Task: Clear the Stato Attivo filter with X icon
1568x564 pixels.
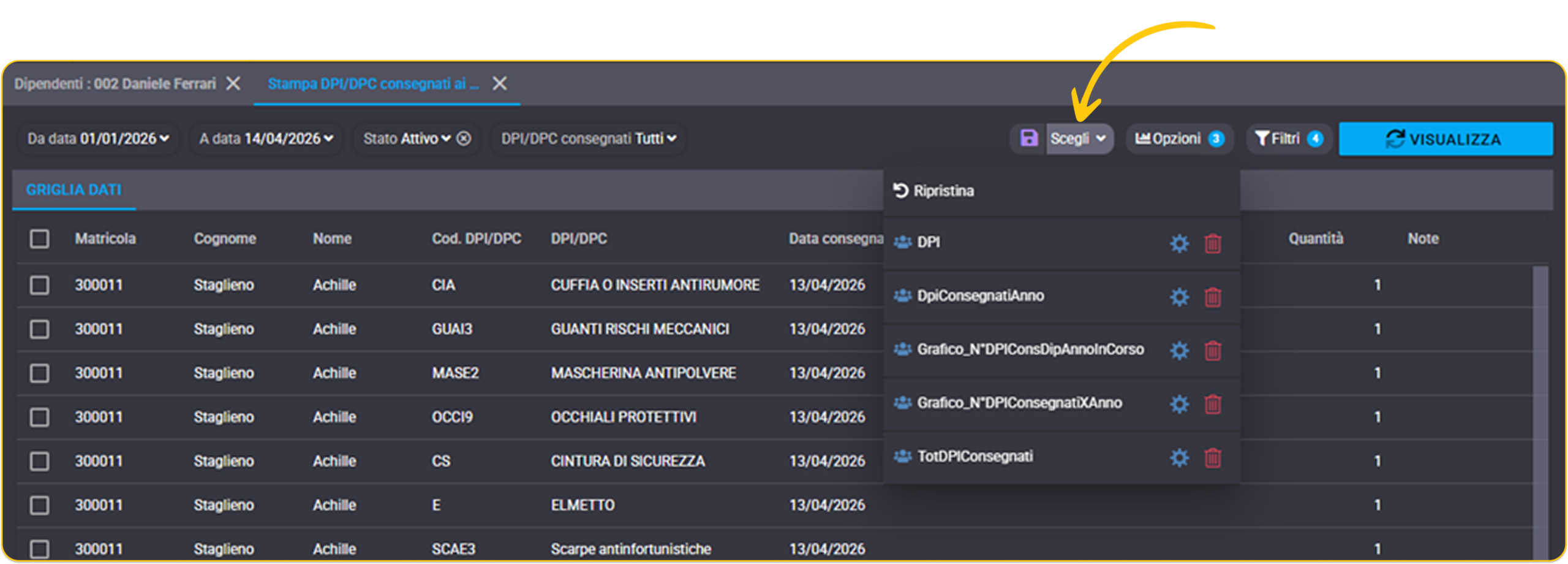Action: [x=464, y=139]
